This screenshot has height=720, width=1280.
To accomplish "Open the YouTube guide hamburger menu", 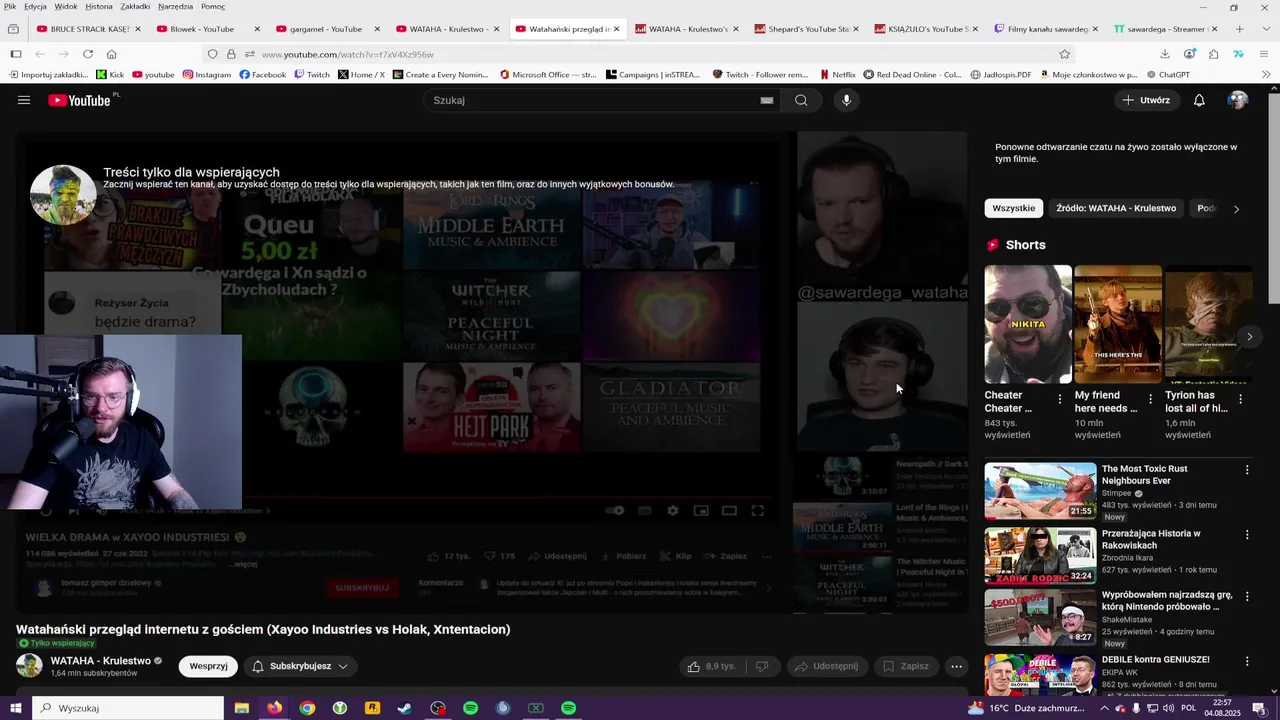I will point(24,100).
